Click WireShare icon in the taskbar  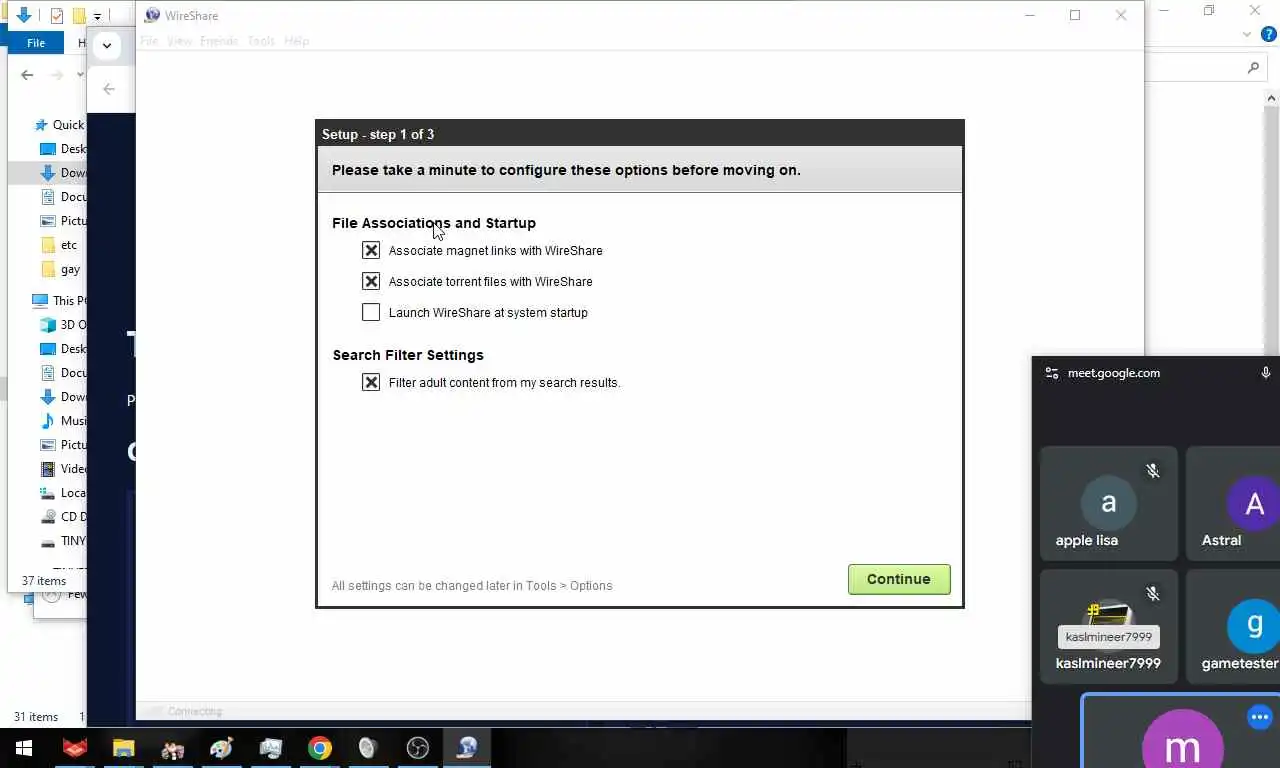[x=467, y=748]
